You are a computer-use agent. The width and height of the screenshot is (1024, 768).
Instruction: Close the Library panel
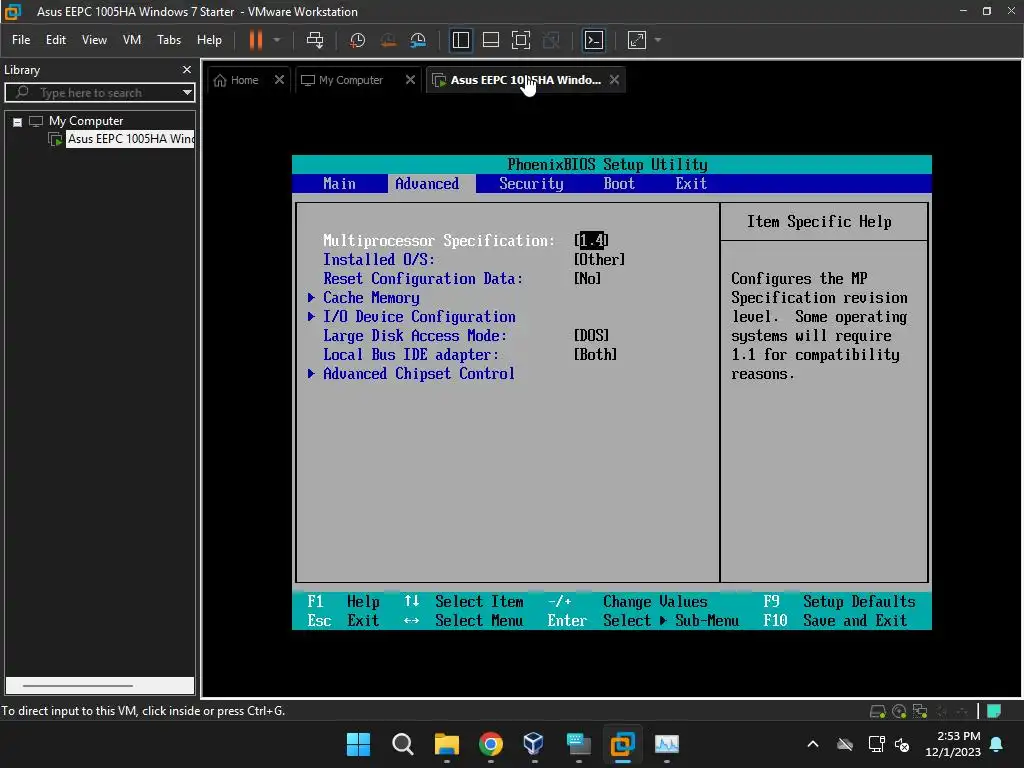point(187,69)
